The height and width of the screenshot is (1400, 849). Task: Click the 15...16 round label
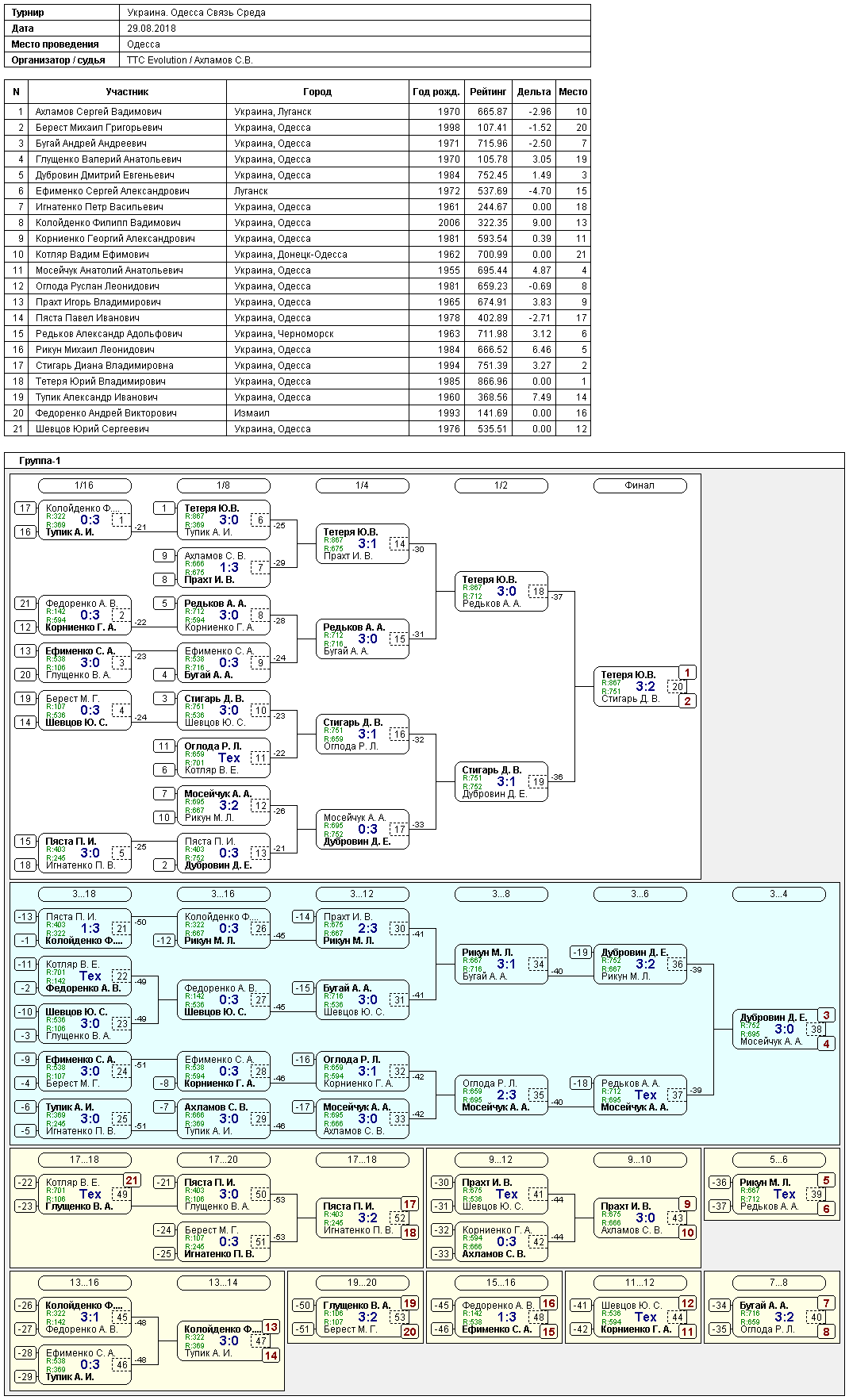[x=501, y=1283]
